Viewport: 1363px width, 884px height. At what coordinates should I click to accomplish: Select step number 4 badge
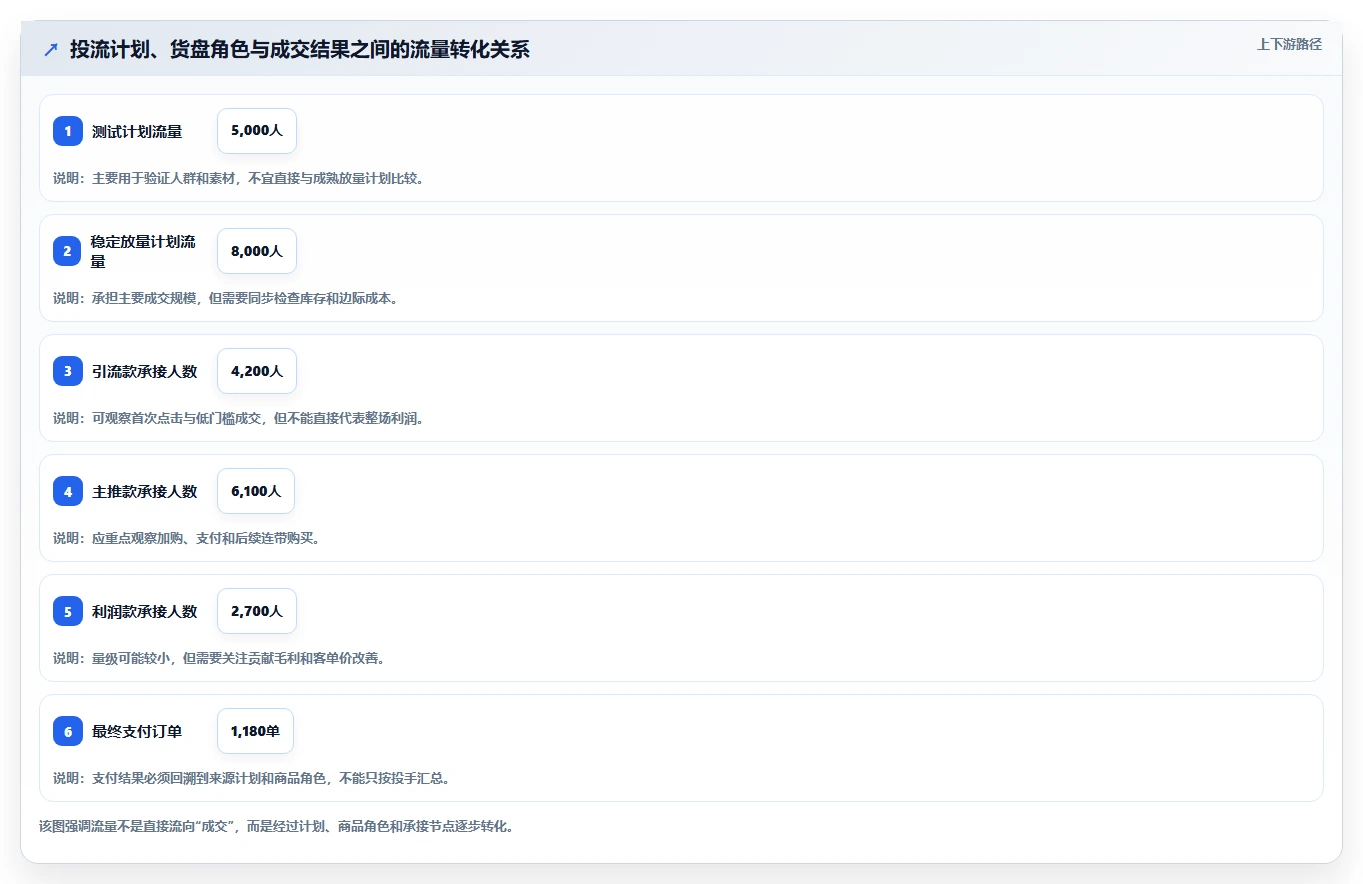tap(68, 491)
